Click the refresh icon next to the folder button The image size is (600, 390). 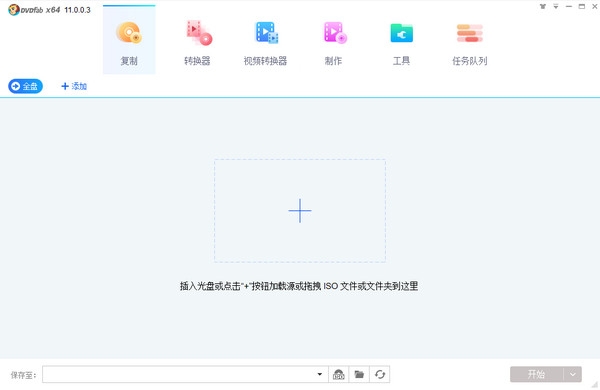coord(380,374)
